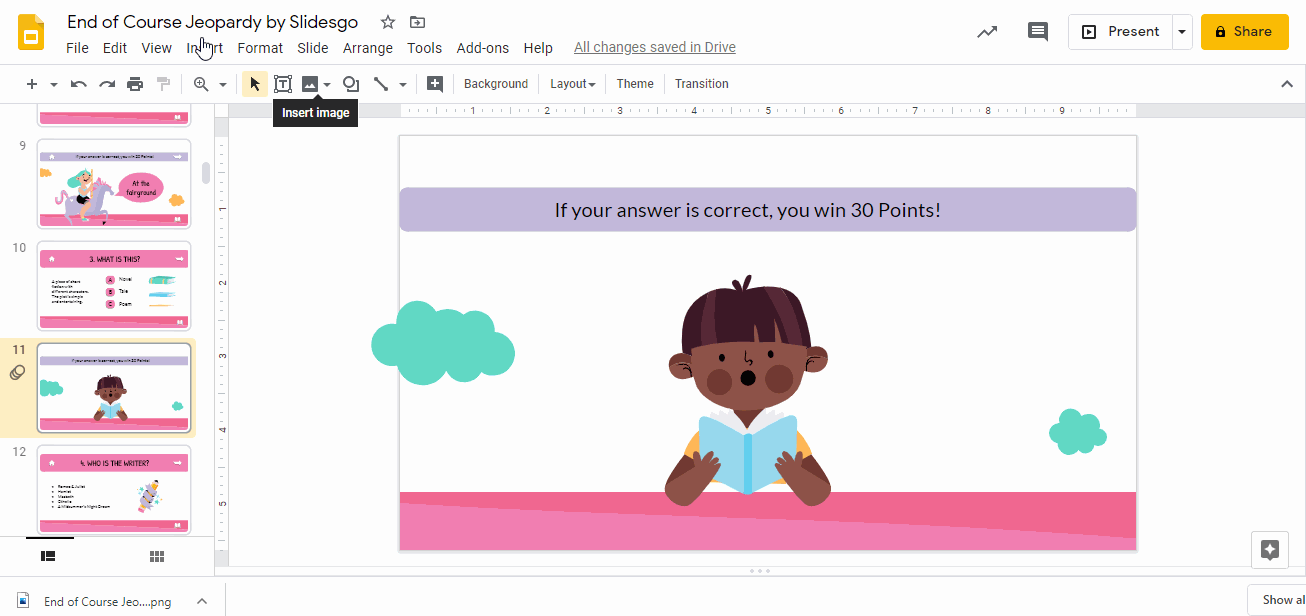This screenshot has width=1306, height=616.
Task: Open the comments history icon
Action: [1038, 32]
